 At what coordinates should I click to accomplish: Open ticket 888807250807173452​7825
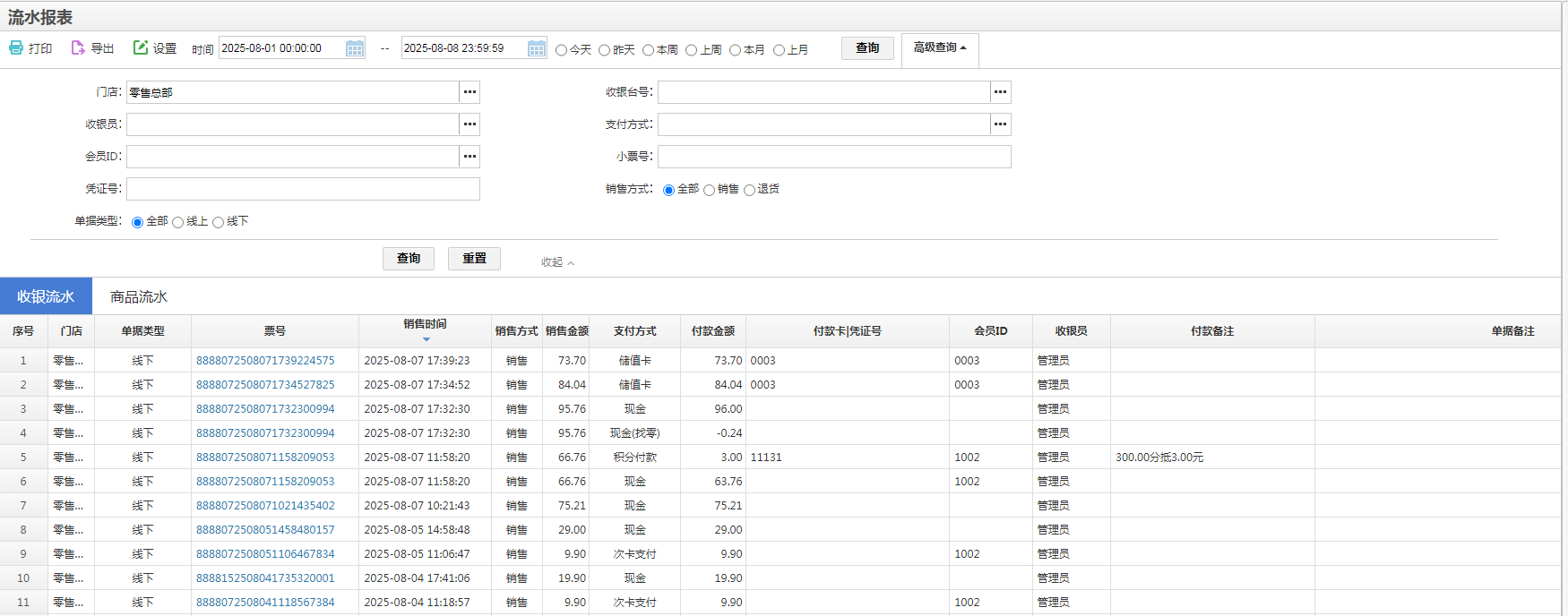[x=265, y=385]
